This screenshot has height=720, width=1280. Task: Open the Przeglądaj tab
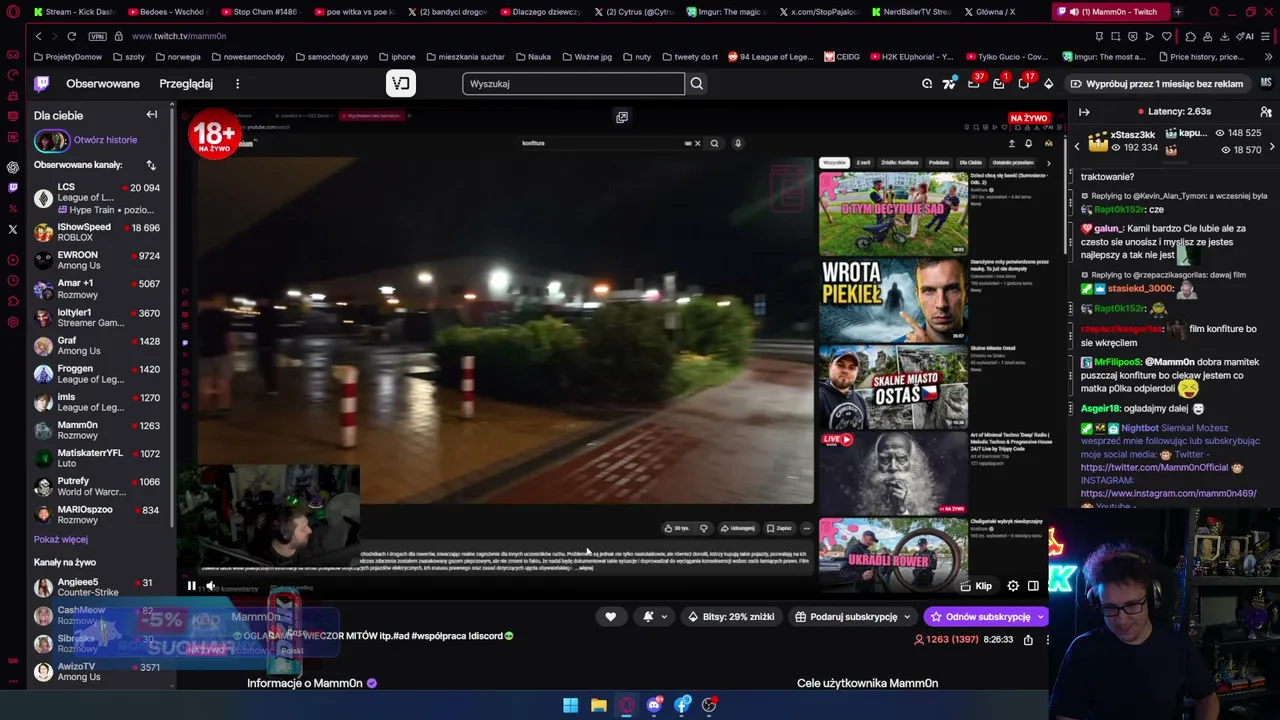[x=186, y=84]
